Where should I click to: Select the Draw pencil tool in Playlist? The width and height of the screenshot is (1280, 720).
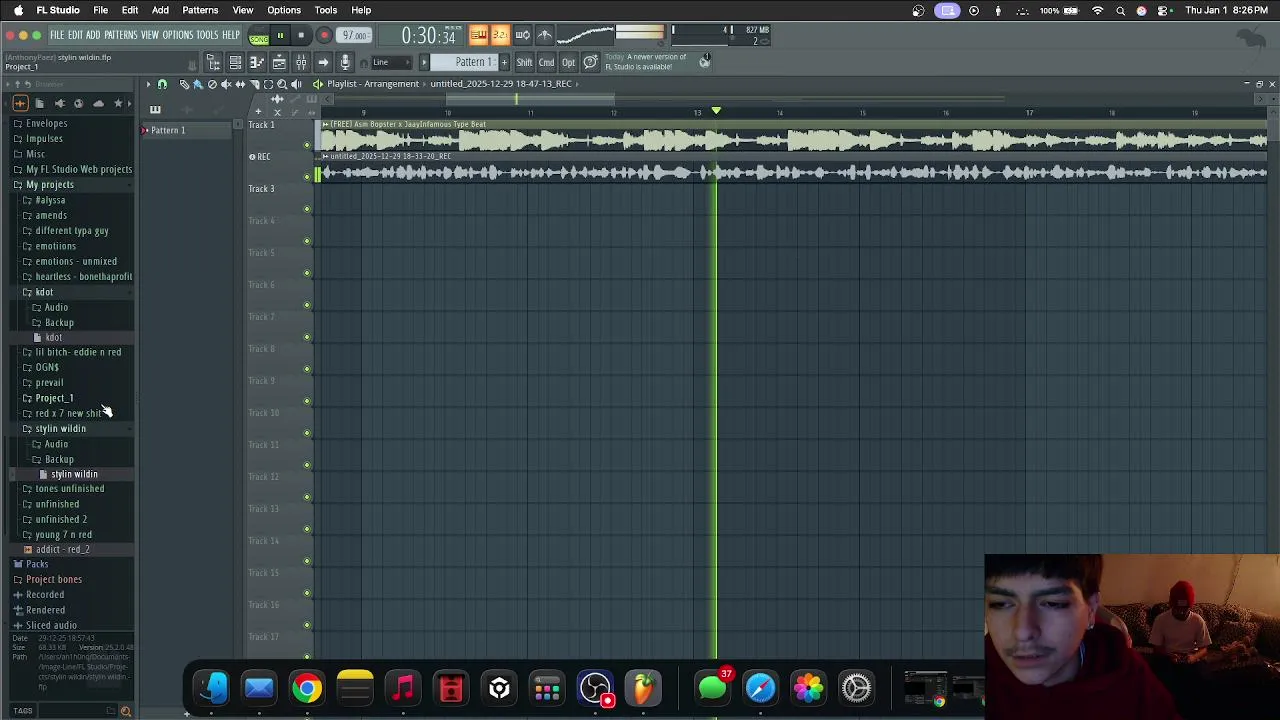(184, 84)
